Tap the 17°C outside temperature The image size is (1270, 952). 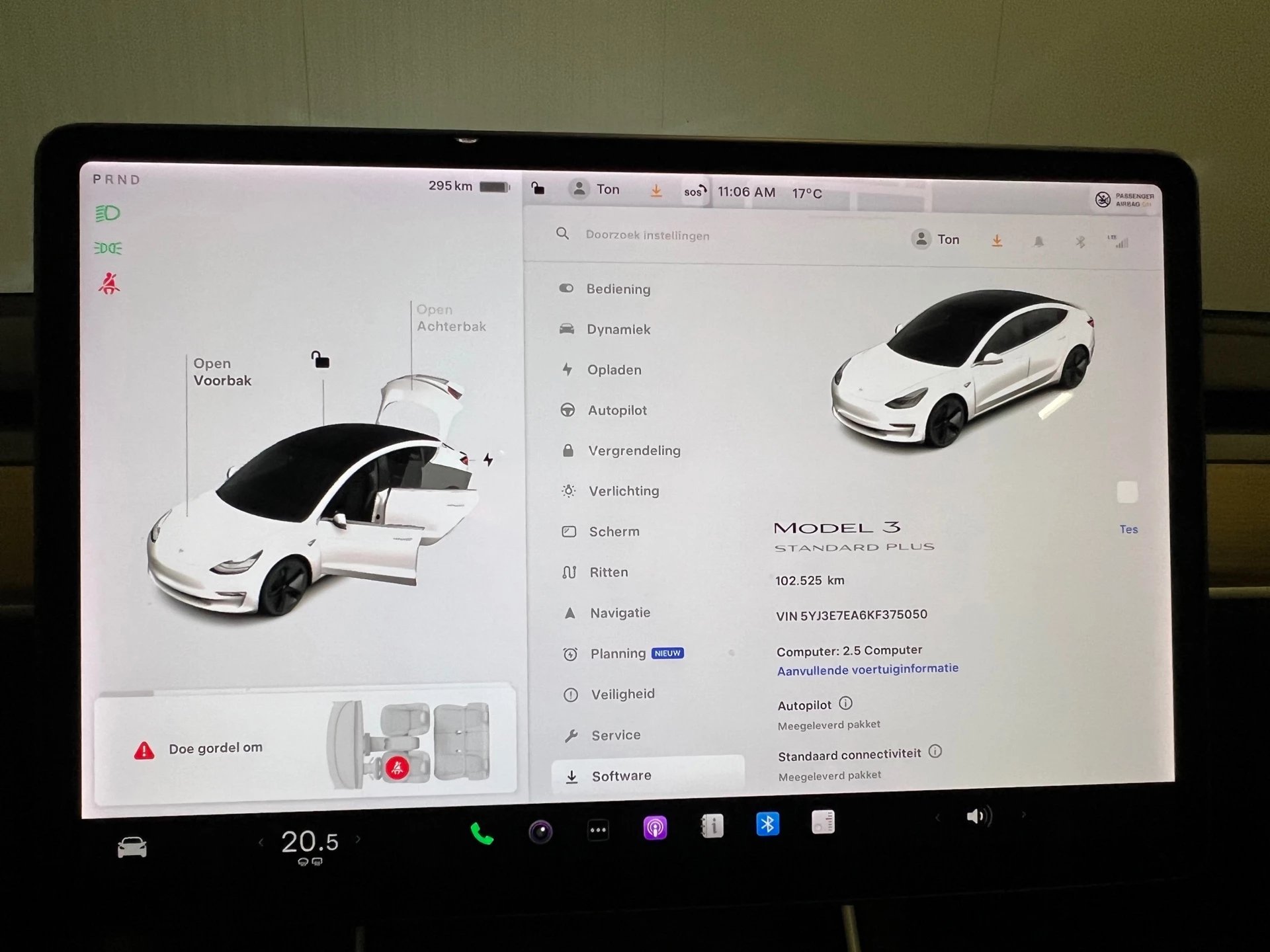click(x=807, y=194)
